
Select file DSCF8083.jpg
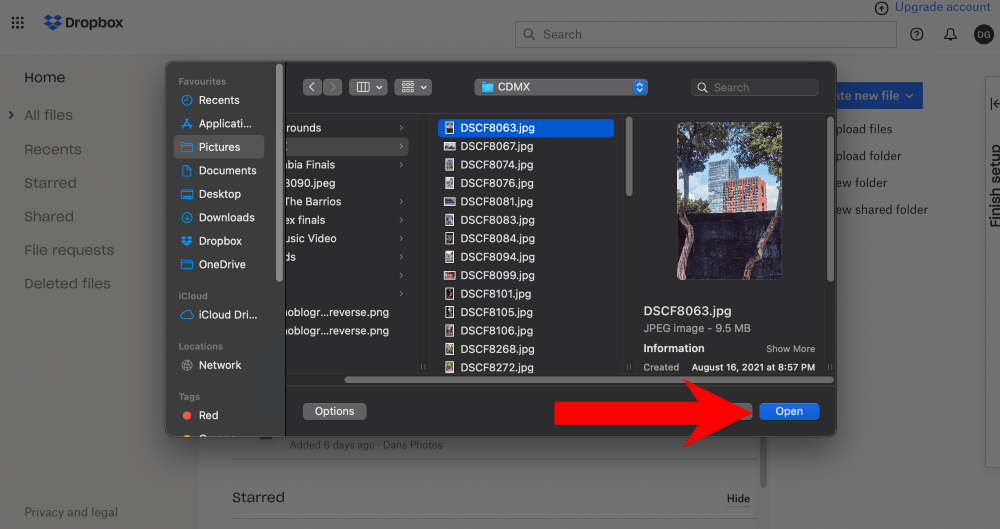[526, 220]
